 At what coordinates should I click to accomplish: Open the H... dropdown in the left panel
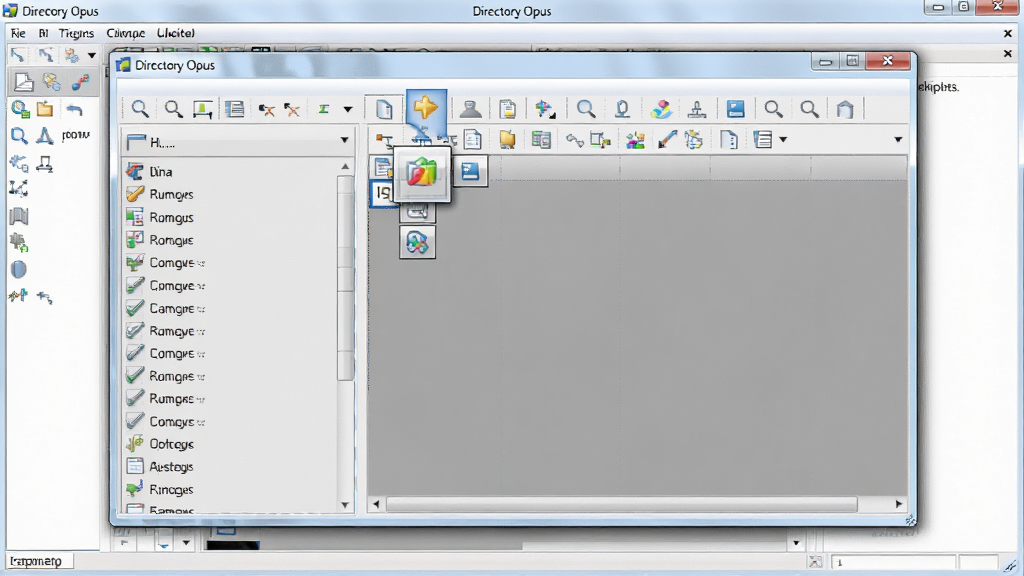tap(344, 140)
